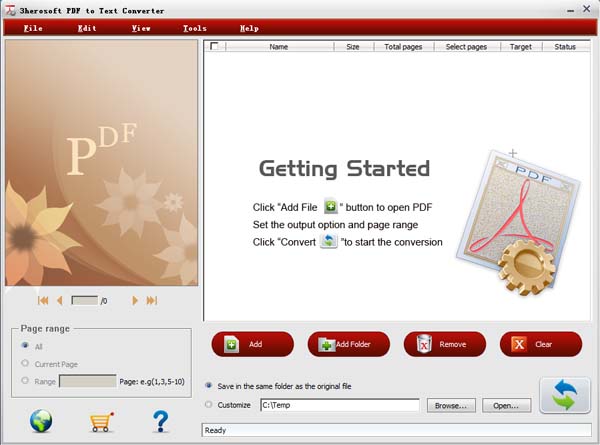Go to first page in preview
Image resolution: width=600 pixels, height=445 pixels.
click(43, 300)
